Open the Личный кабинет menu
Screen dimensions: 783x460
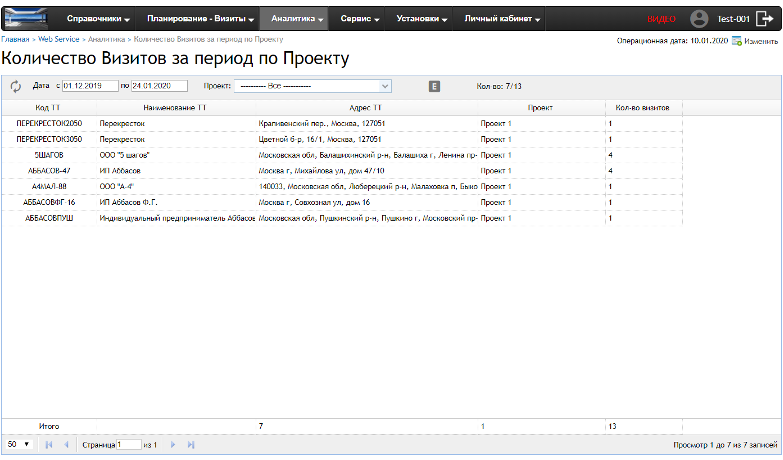click(502, 19)
